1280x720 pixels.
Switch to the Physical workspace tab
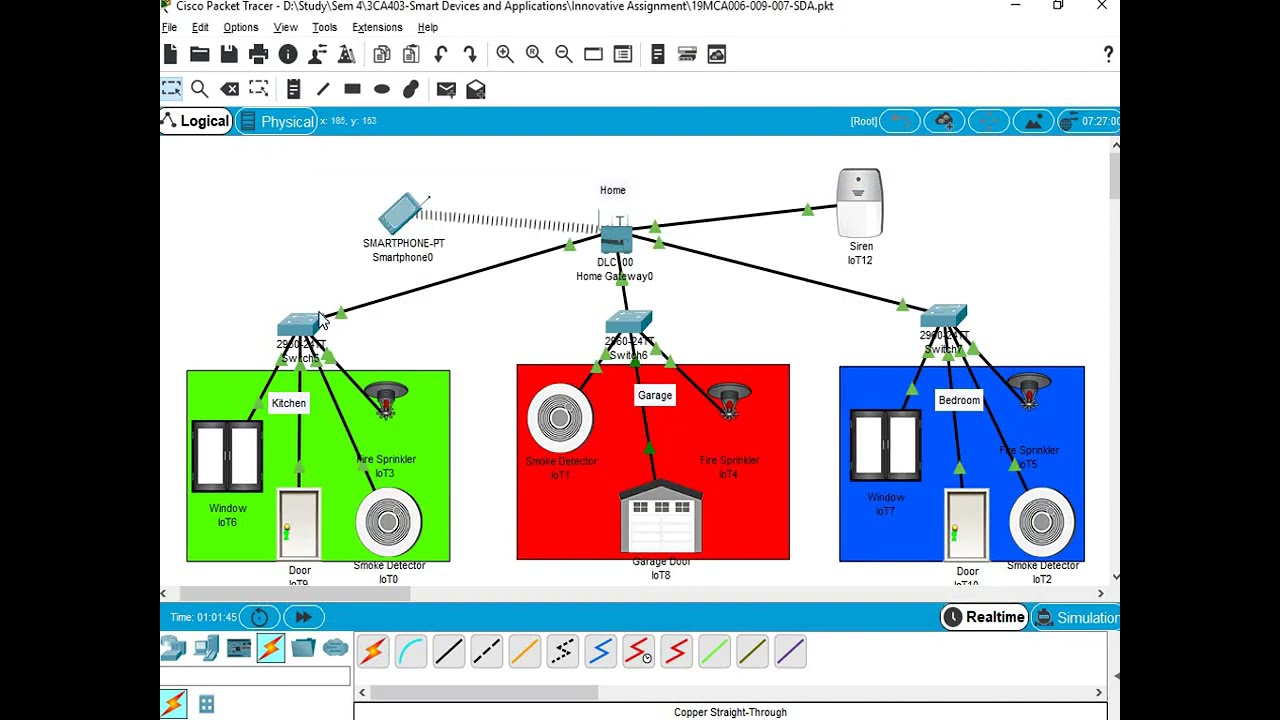[x=277, y=121]
